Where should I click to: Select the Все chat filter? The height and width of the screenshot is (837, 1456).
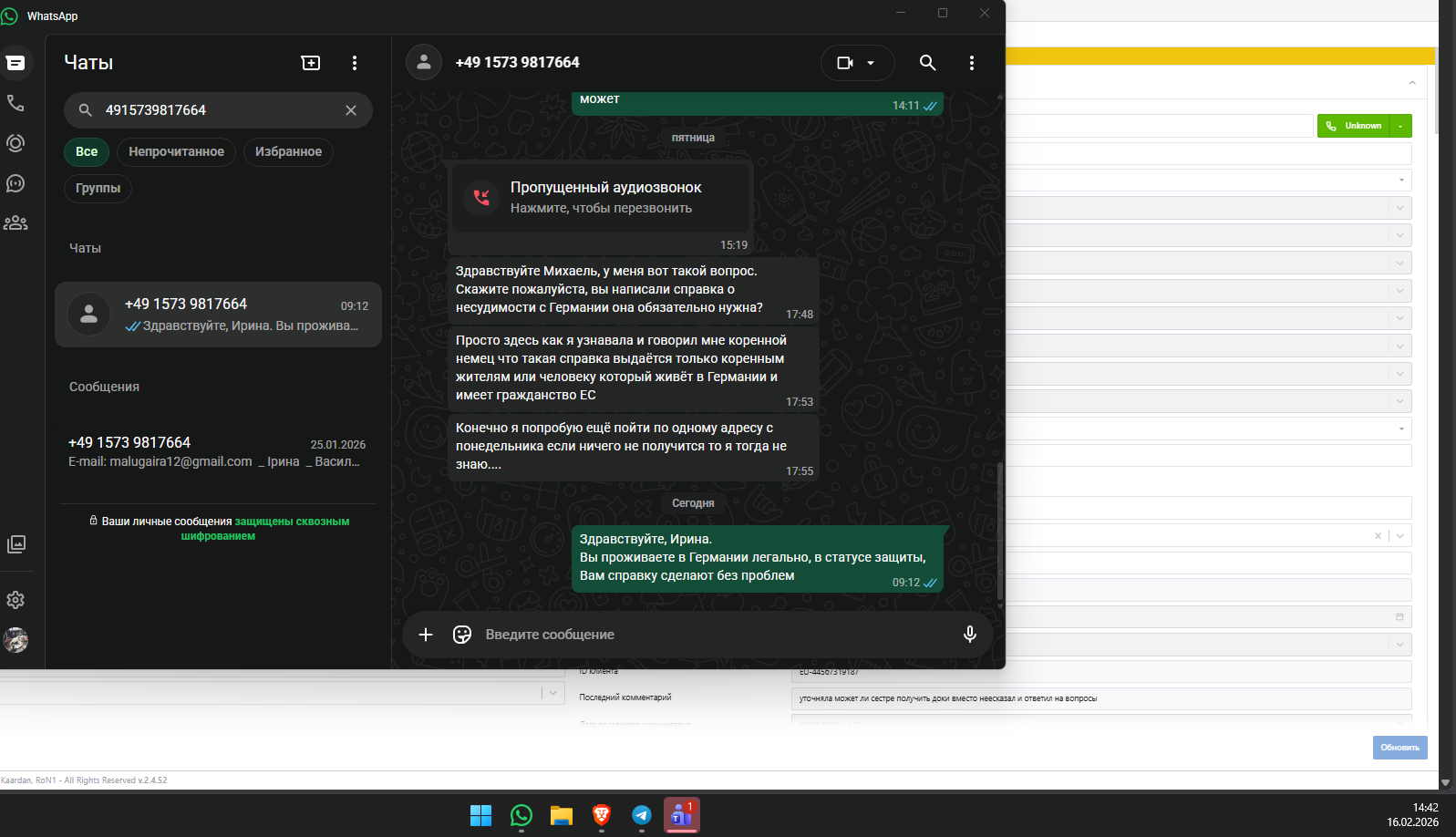point(87,151)
